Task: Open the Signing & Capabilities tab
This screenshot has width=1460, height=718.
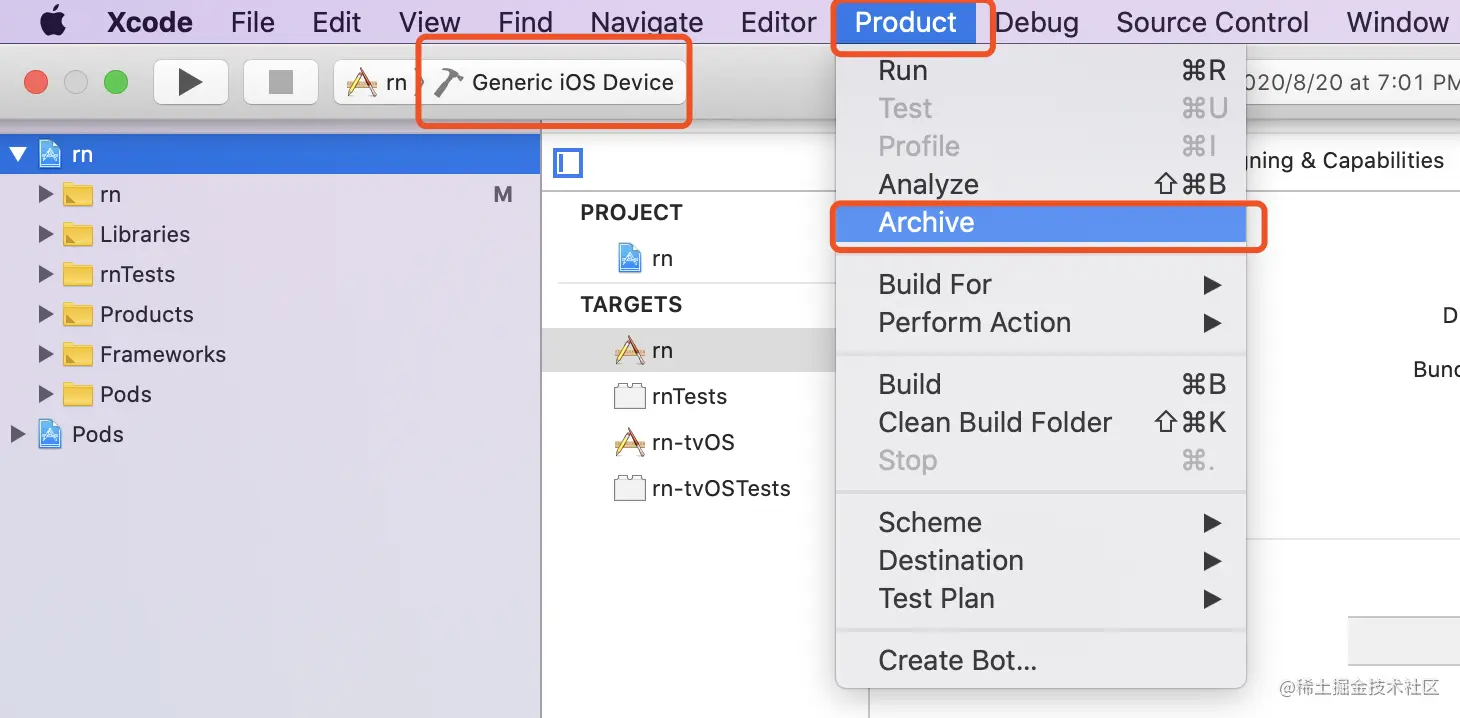Action: [x=1345, y=161]
